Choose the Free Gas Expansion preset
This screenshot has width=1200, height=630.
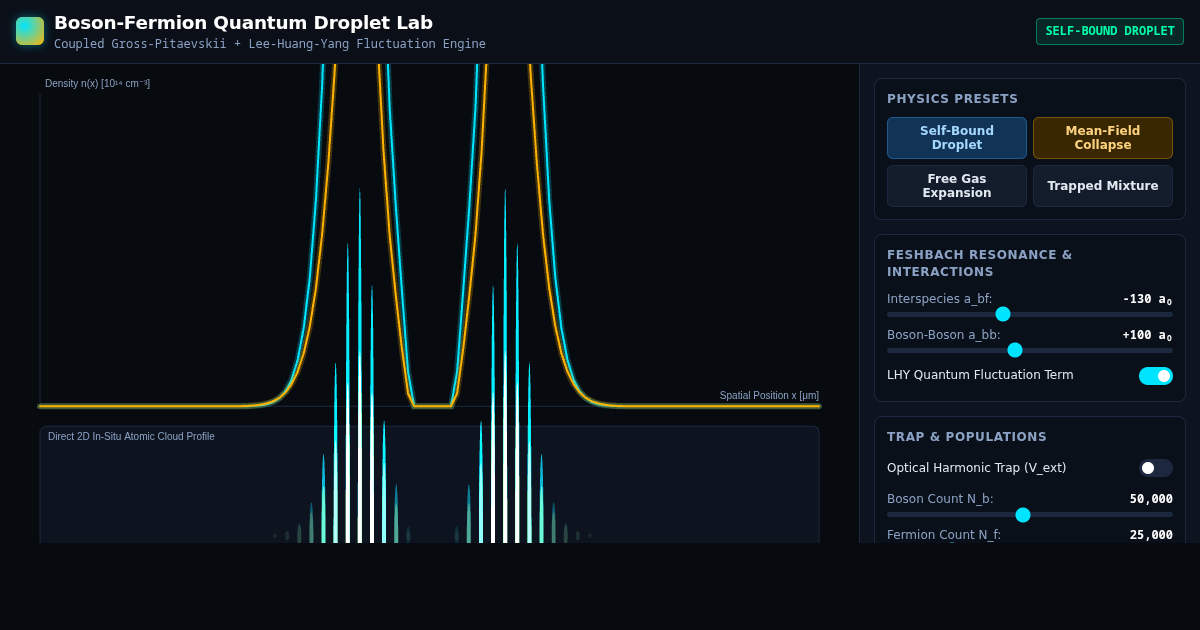point(957,186)
